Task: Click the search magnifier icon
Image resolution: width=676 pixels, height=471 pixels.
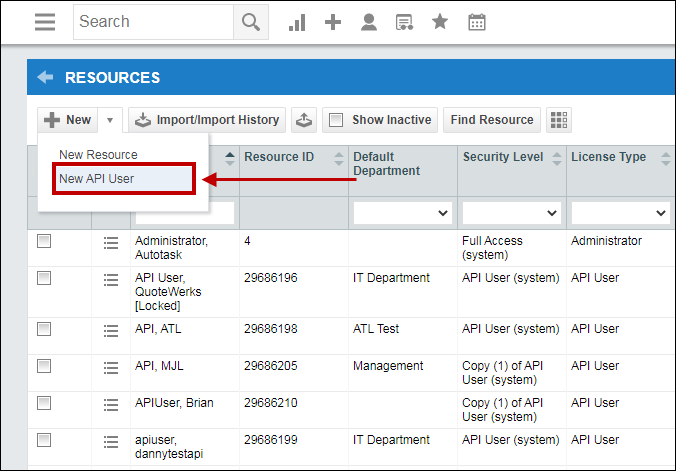Action: 250,22
